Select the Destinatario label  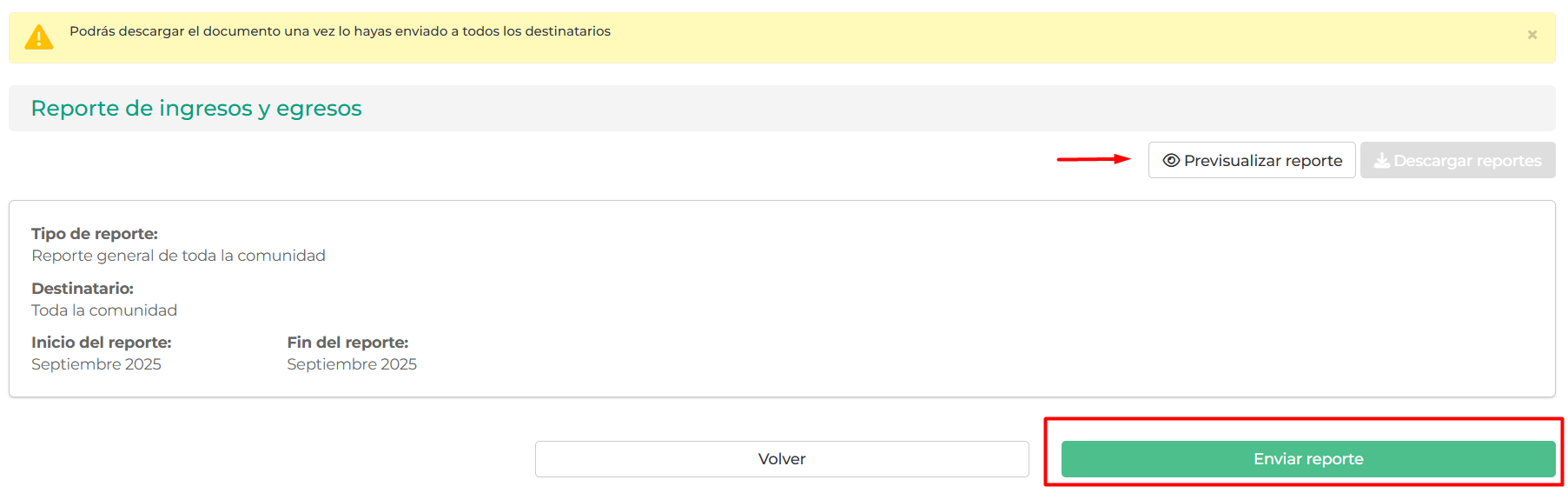coord(83,289)
